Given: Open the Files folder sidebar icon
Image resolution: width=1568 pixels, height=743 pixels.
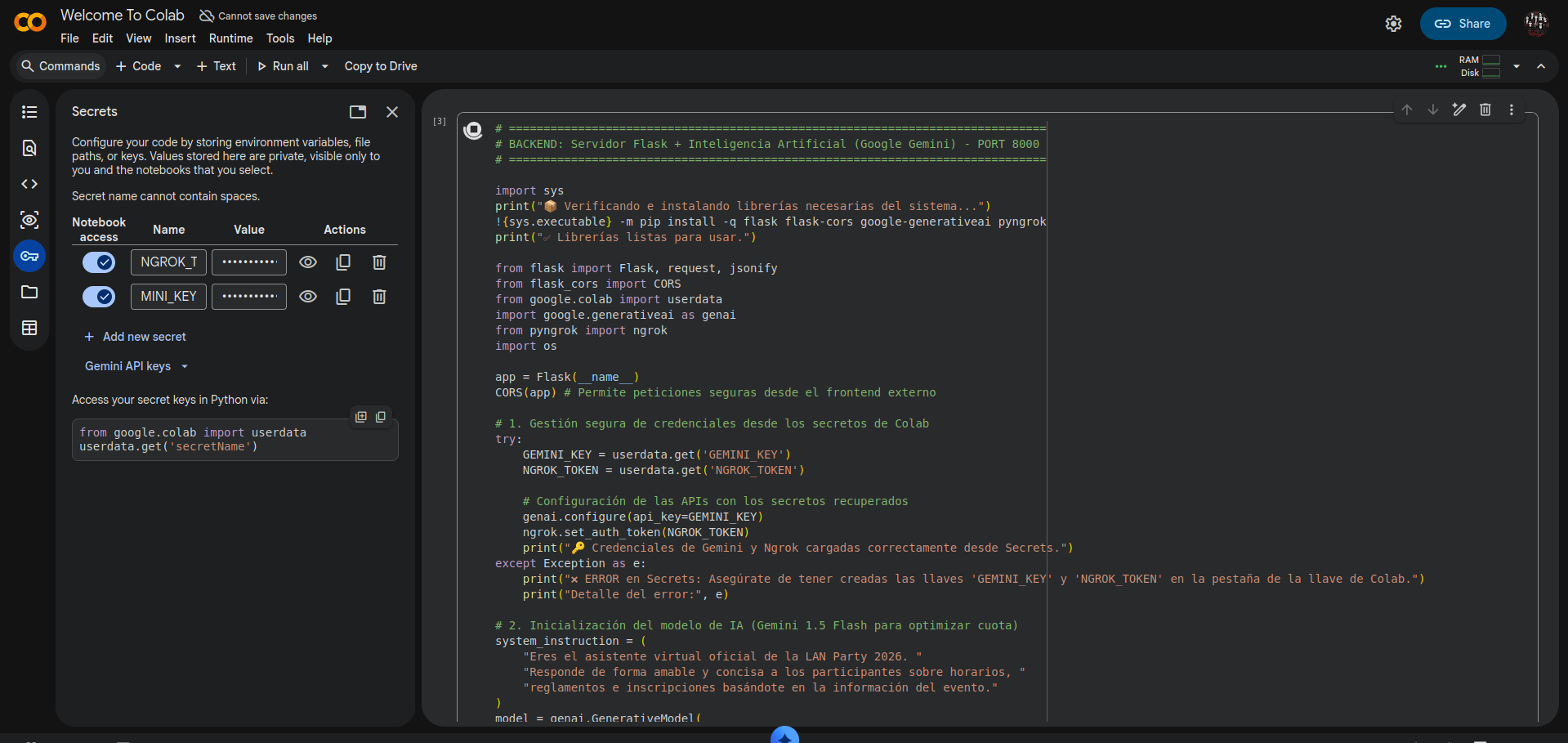Looking at the screenshot, I should pos(29,292).
